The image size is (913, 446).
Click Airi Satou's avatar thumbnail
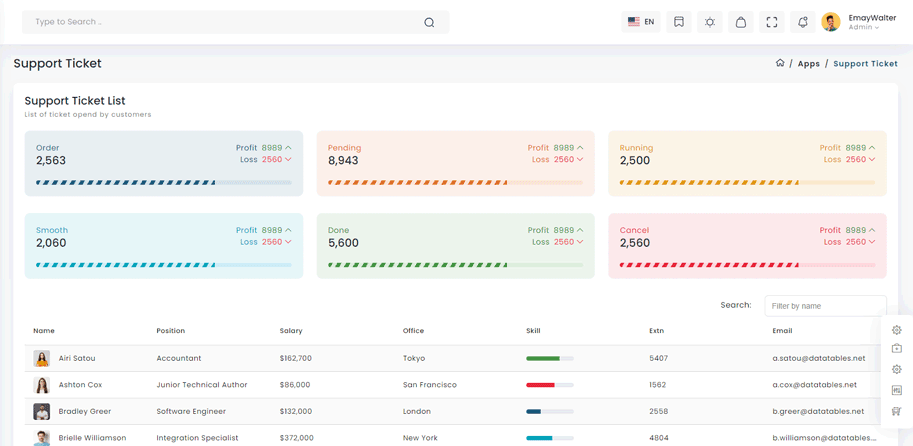point(42,358)
